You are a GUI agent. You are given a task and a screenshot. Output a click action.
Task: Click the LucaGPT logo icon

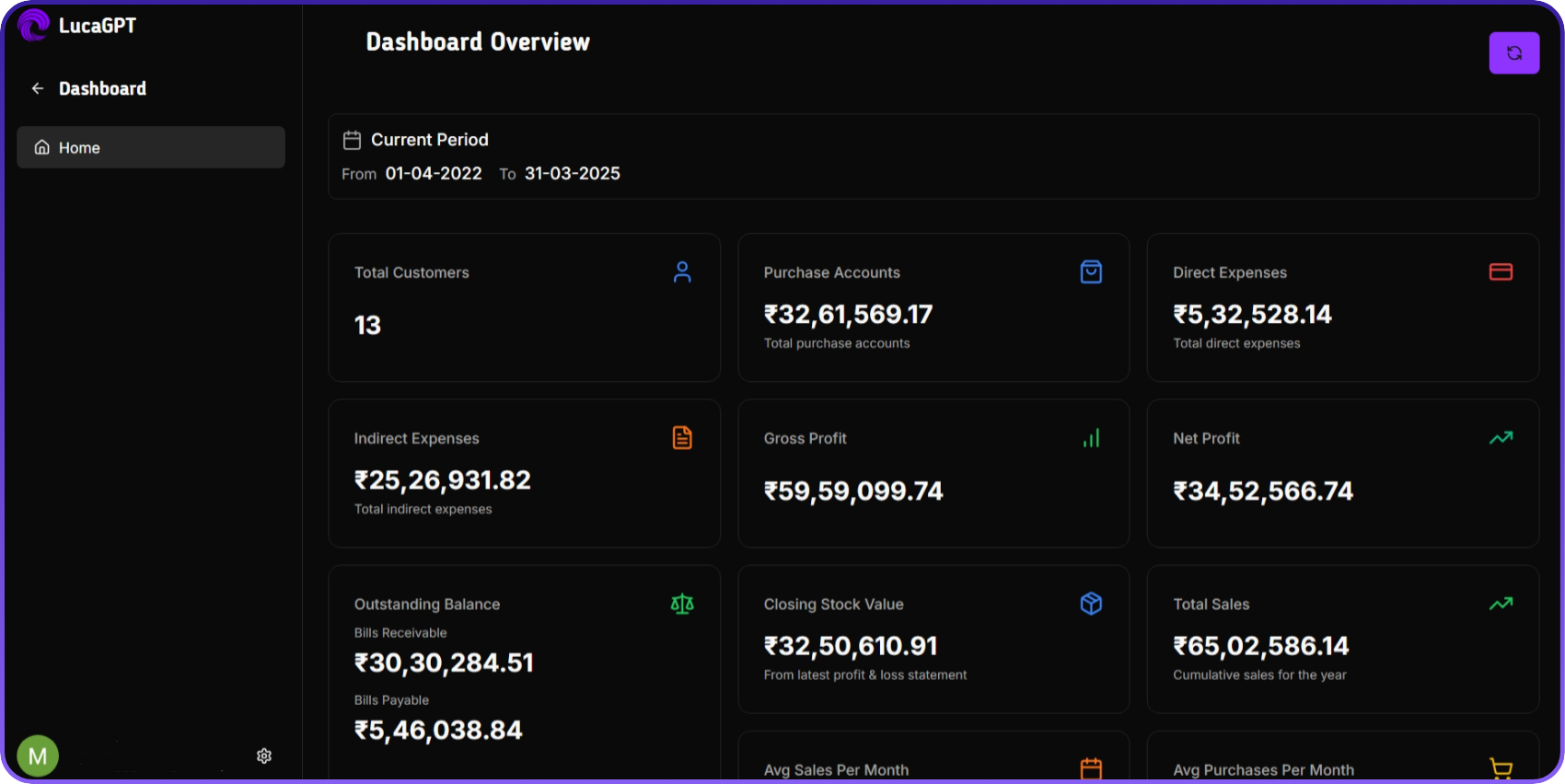coord(33,25)
